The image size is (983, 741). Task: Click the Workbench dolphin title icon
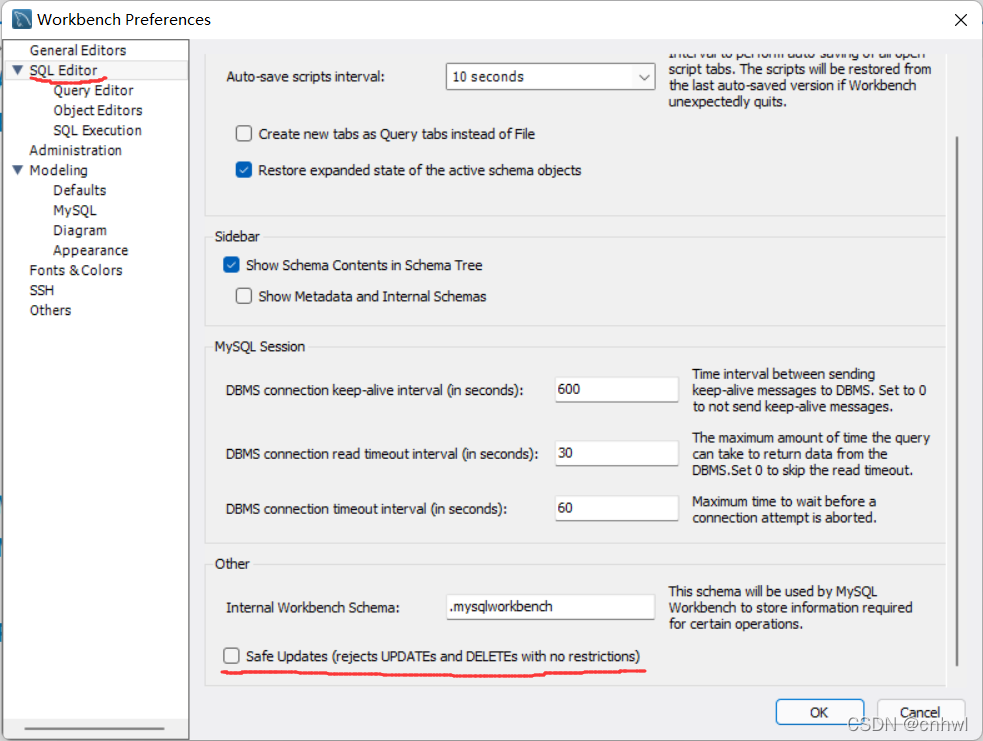(x=22, y=19)
